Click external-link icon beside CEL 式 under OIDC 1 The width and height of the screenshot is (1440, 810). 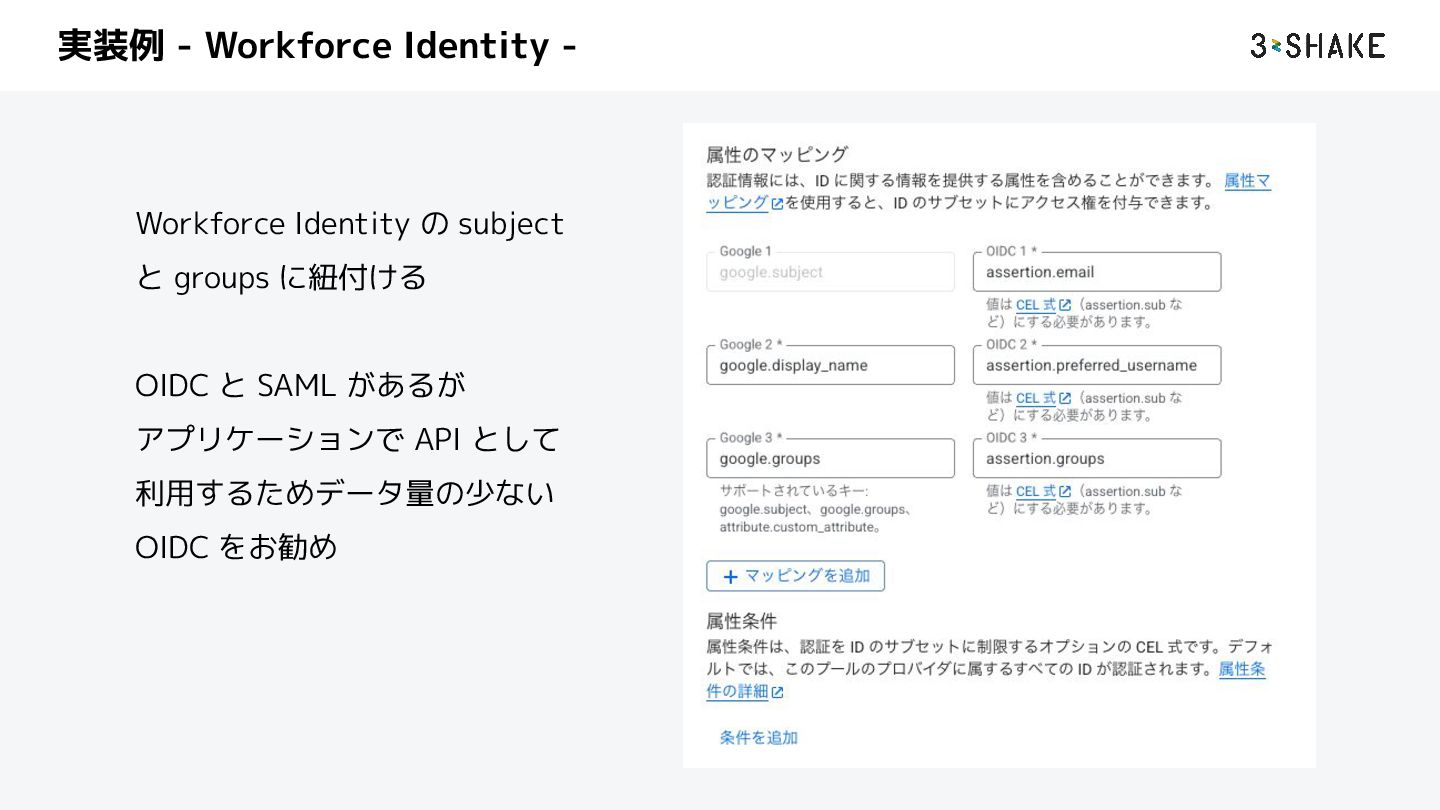pyautogui.click(x=1065, y=305)
